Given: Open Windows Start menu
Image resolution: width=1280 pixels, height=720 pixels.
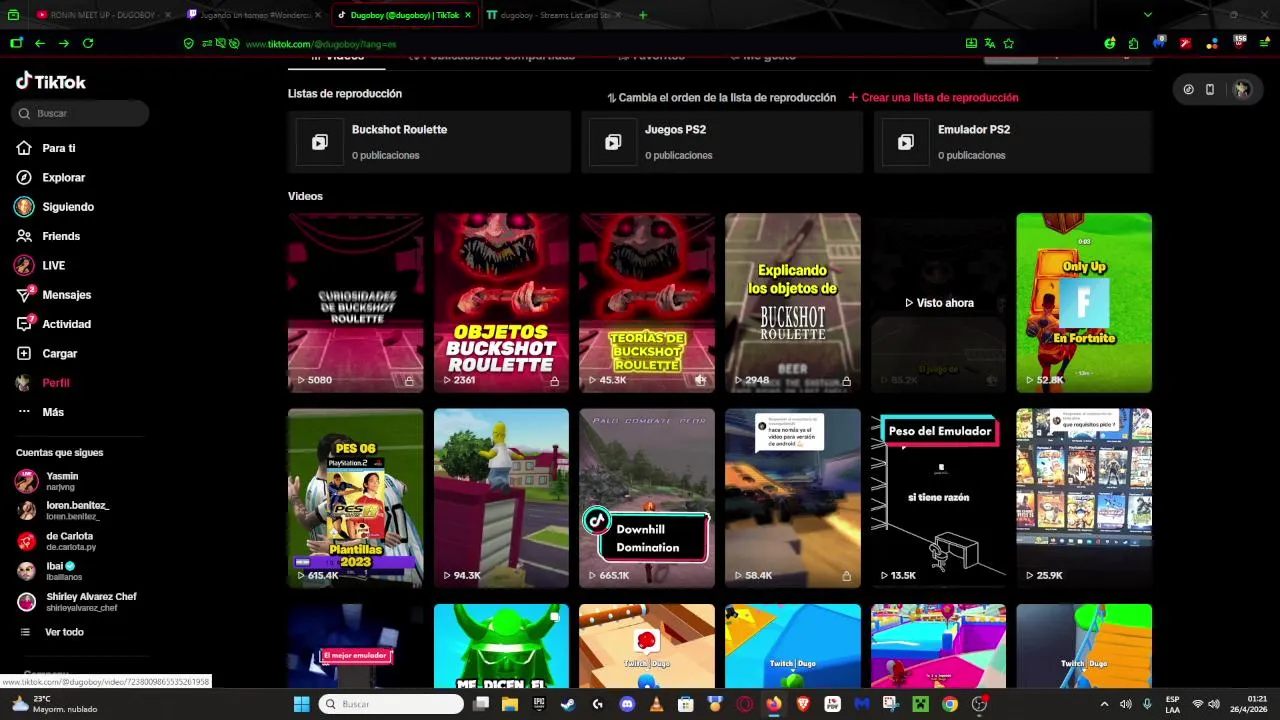Looking at the screenshot, I should (x=301, y=704).
